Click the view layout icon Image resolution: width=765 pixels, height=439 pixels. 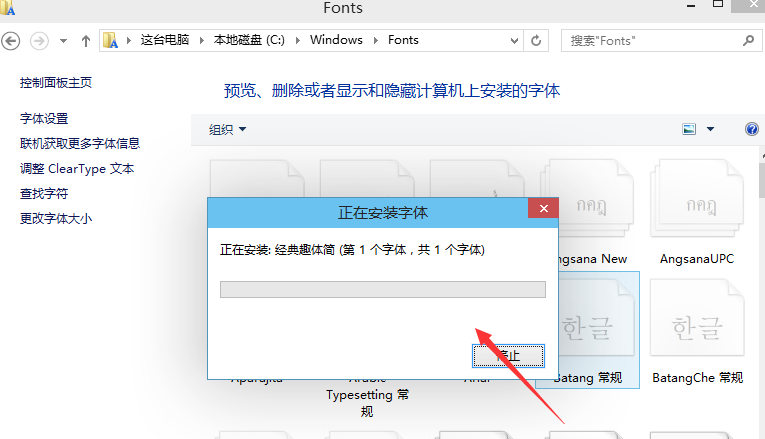point(688,129)
